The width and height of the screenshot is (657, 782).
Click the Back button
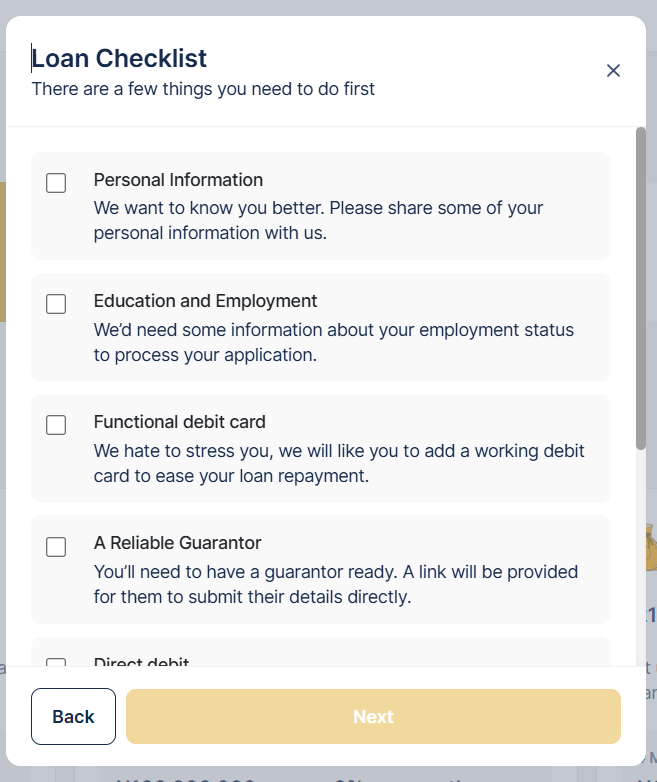pyautogui.click(x=73, y=716)
